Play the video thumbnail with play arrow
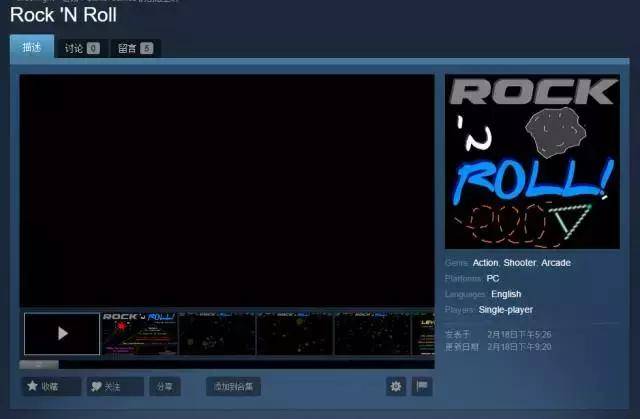640x419 pixels. click(62, 333)
